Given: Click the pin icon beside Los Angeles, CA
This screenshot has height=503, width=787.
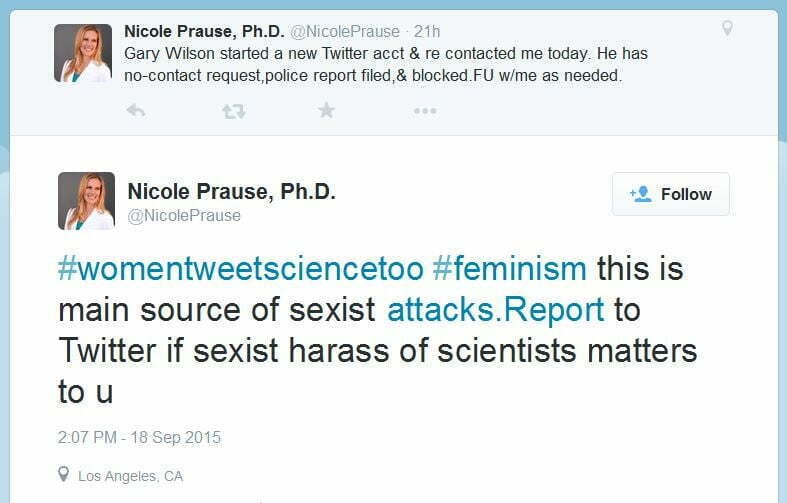Looking at the screenshot, I should [64, 475].
